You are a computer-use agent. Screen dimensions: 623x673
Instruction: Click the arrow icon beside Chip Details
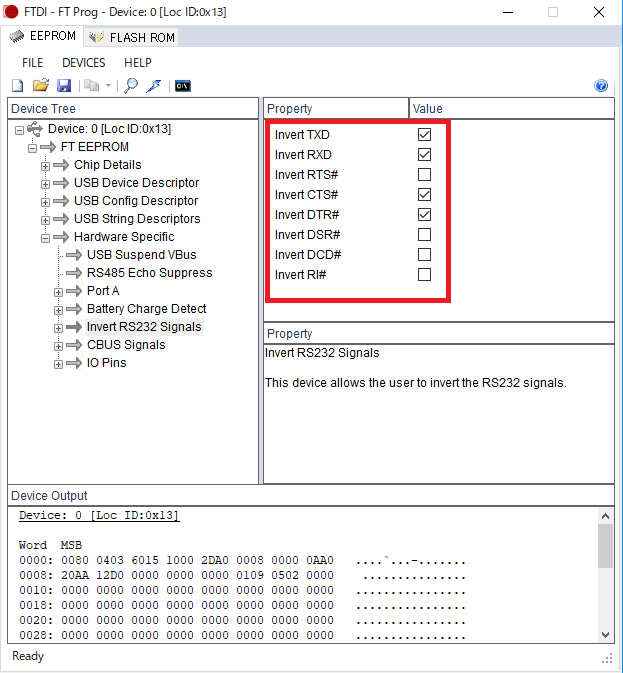point(61,165)
